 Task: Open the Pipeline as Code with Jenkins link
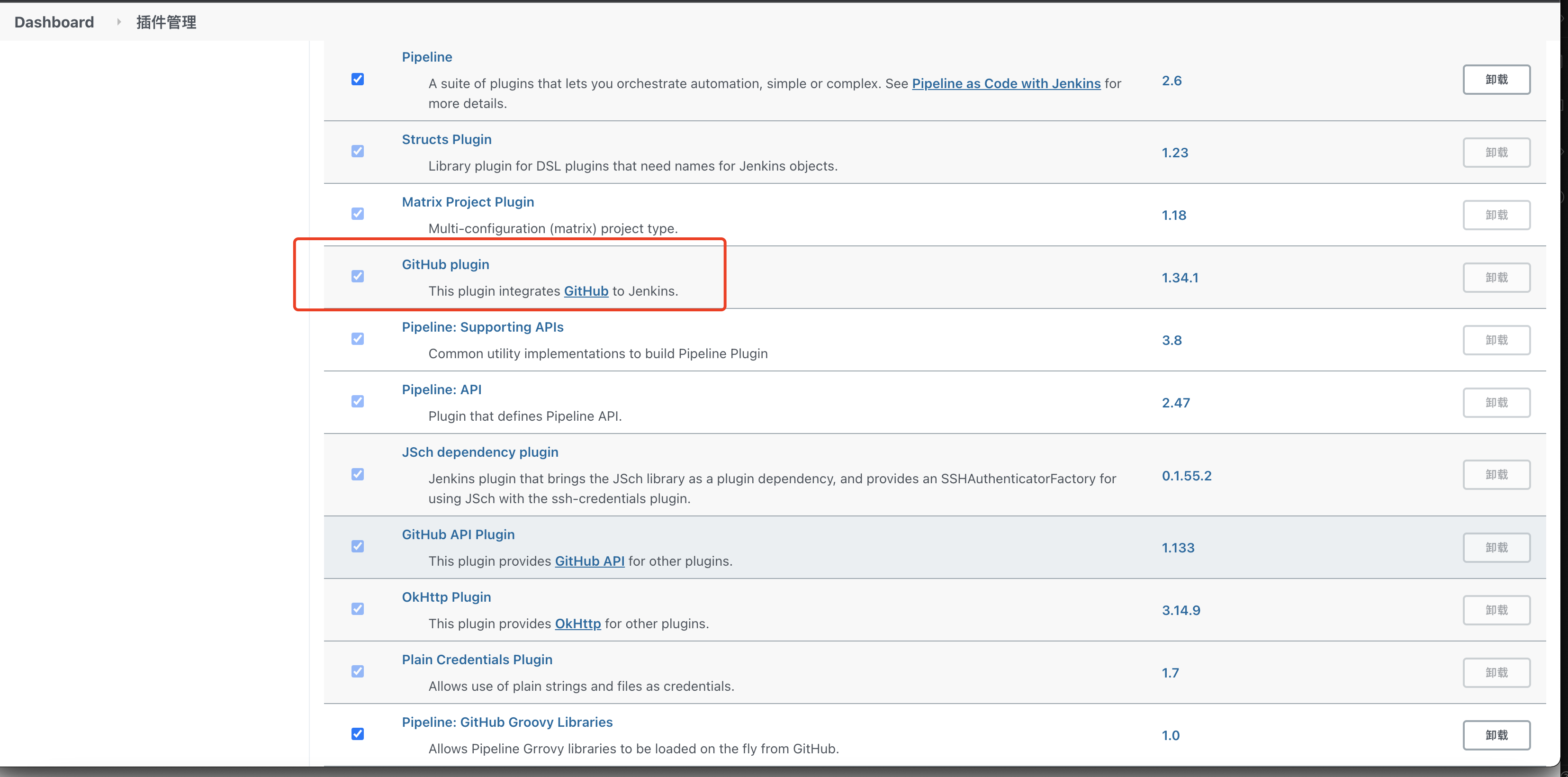[1006, 83]
